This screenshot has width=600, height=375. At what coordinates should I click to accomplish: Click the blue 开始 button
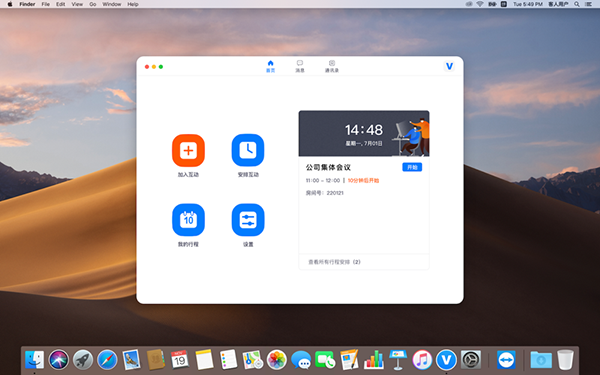tap(412, 167)
